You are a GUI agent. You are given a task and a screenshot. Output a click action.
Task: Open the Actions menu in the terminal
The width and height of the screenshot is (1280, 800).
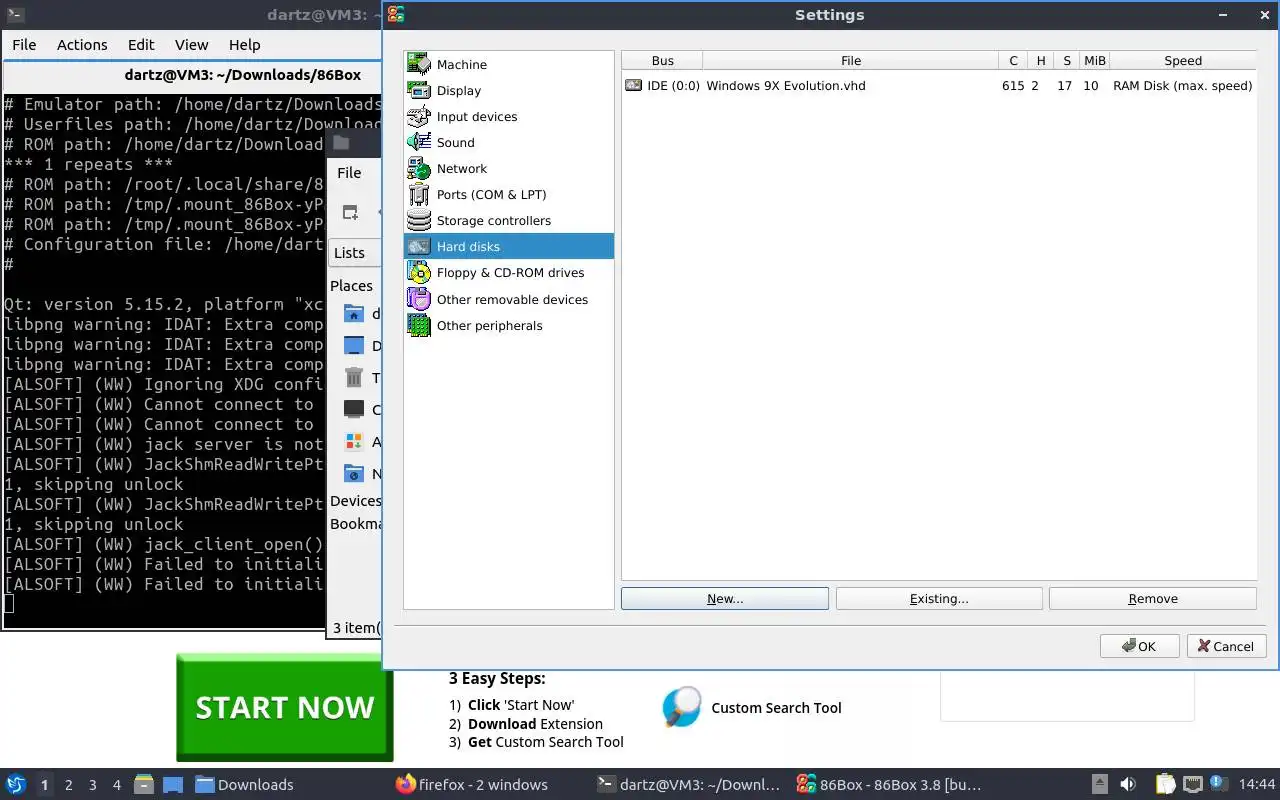click(x=82, y=44)
